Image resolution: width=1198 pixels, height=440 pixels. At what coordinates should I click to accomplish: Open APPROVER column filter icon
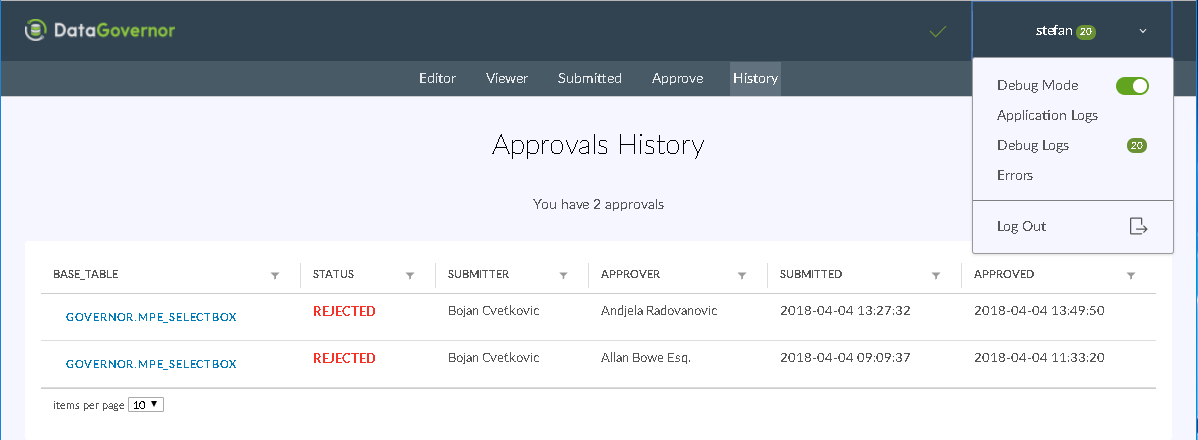(x=741, y=275)
